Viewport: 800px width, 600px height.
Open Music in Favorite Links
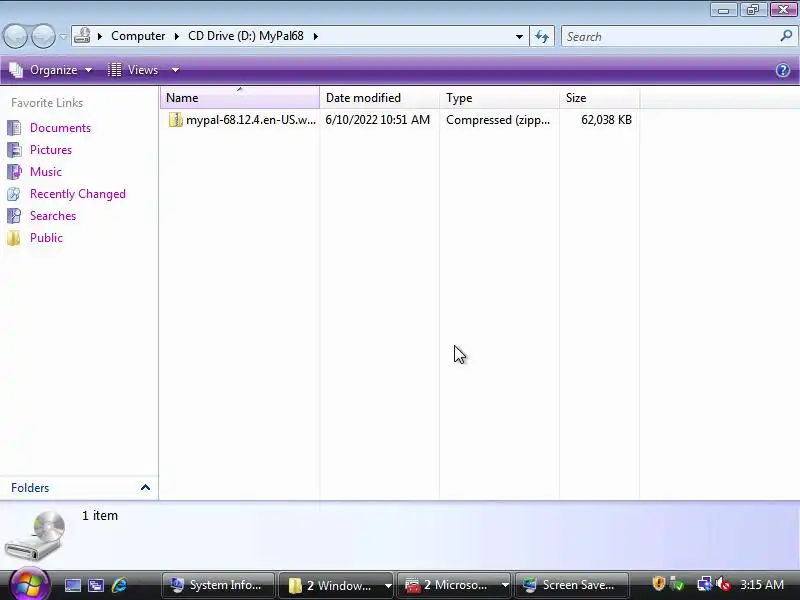click(45, 171)
